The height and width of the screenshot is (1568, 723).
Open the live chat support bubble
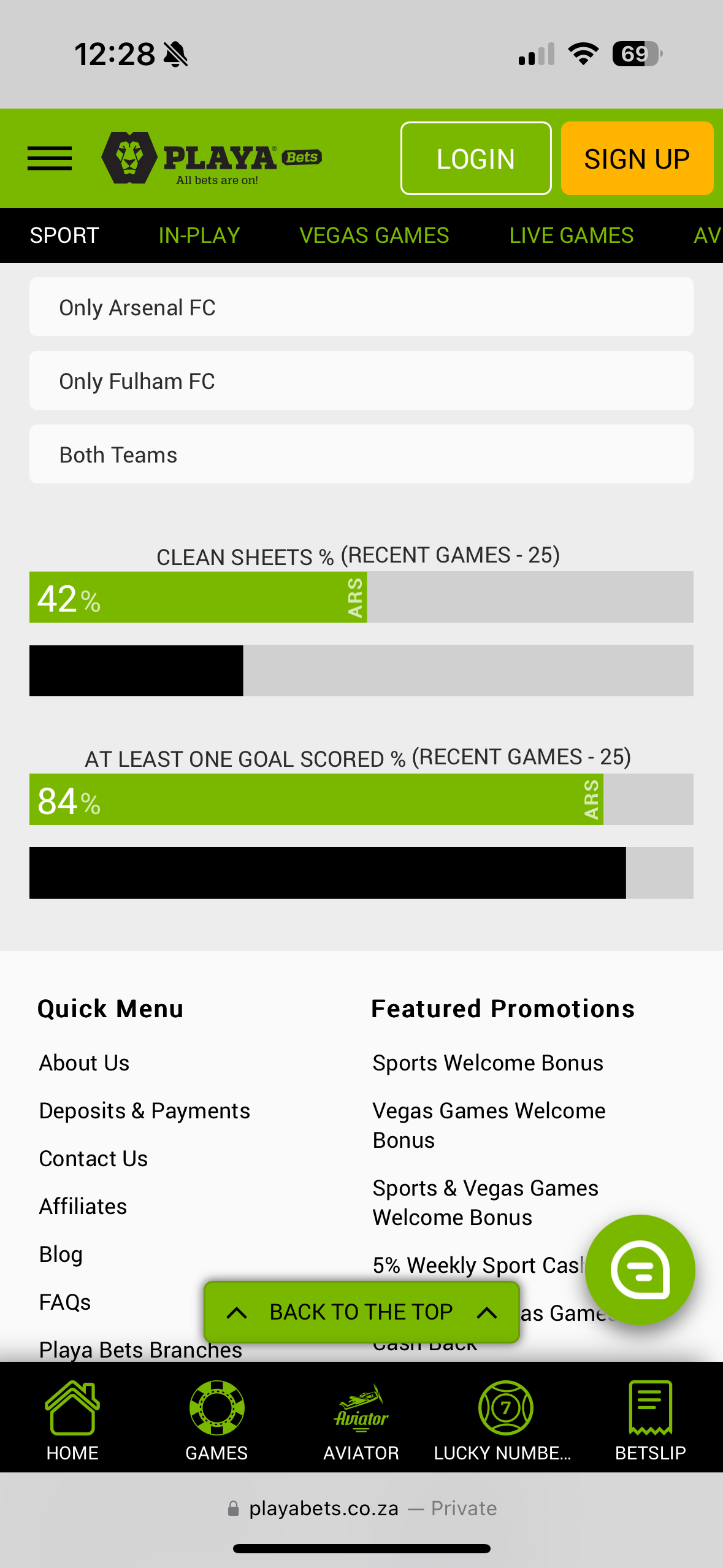coord(640,1269)
